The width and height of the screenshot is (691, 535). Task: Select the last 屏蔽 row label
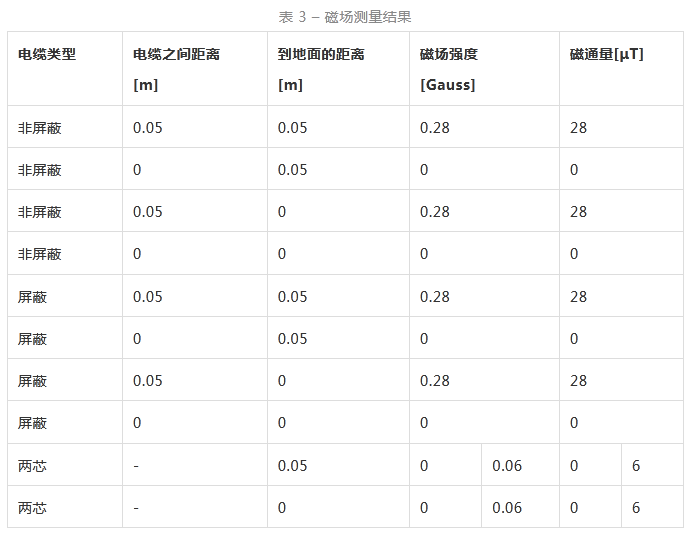[x=33, y=423]
